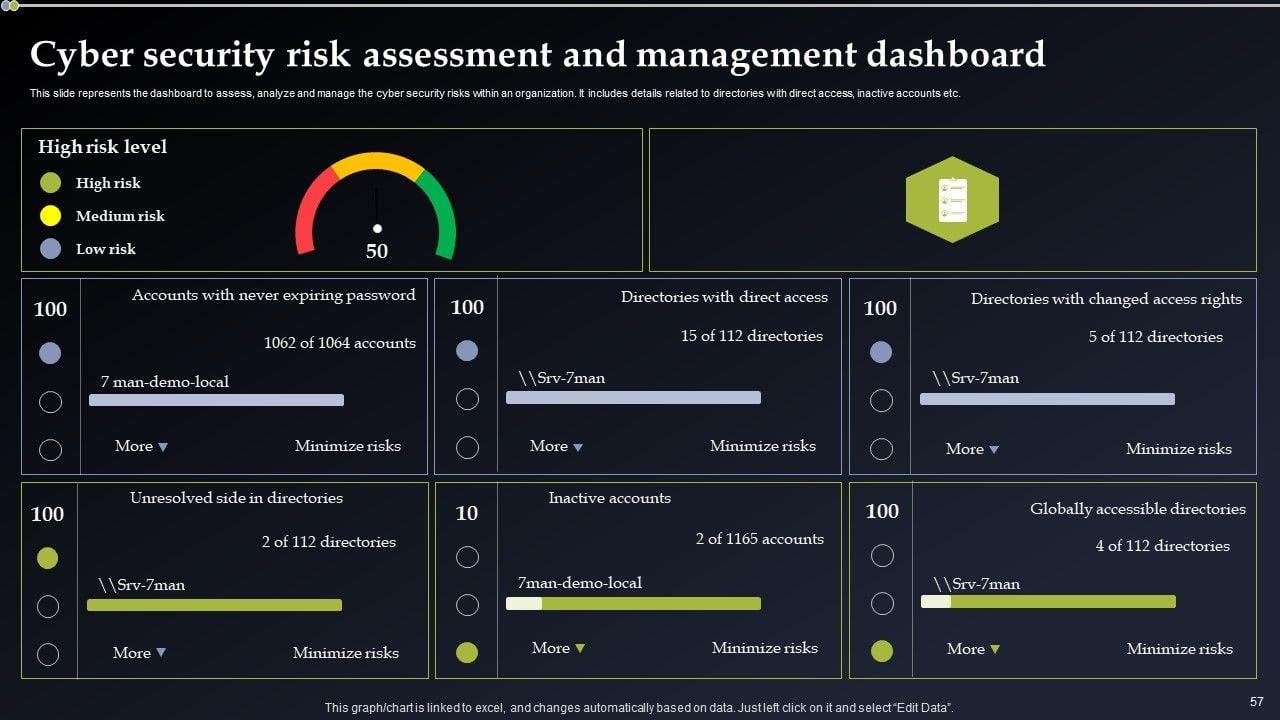Select green top circle in Unresolved side card

click(x=47, y=558)
